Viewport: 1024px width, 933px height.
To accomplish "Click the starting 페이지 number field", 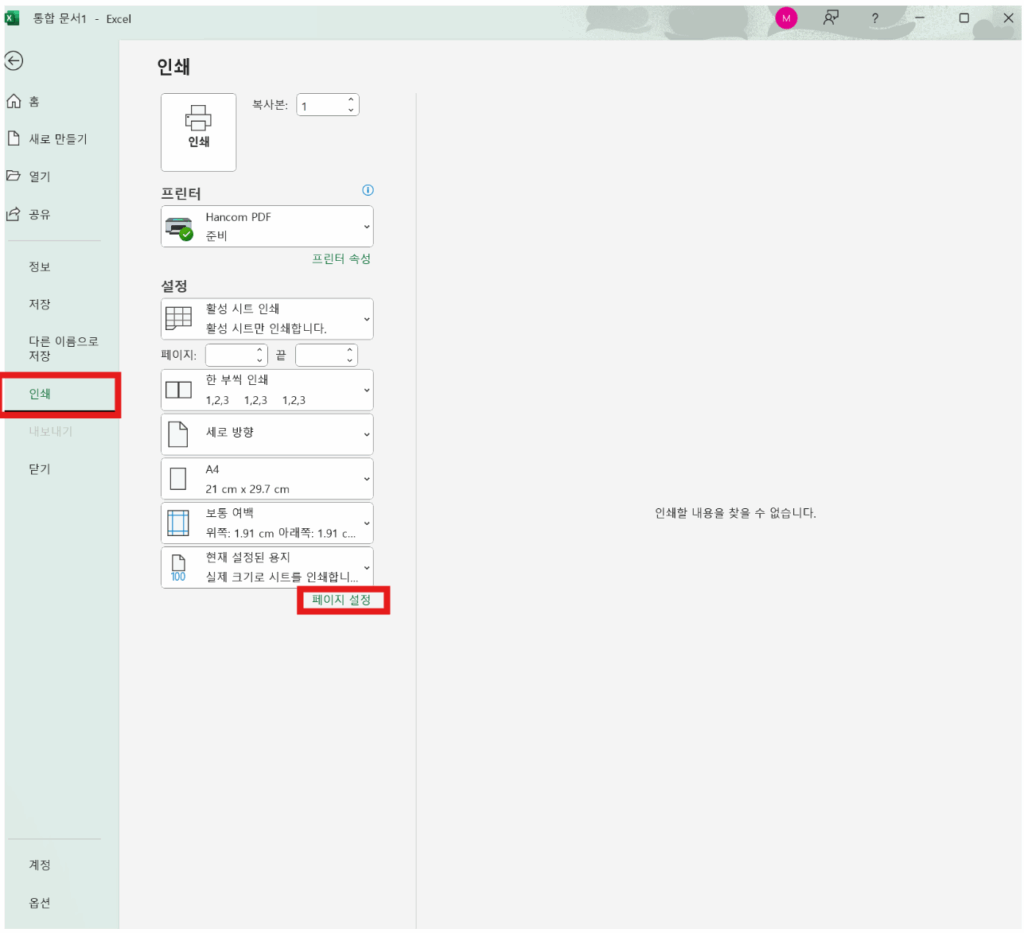I will pos(232,354).
